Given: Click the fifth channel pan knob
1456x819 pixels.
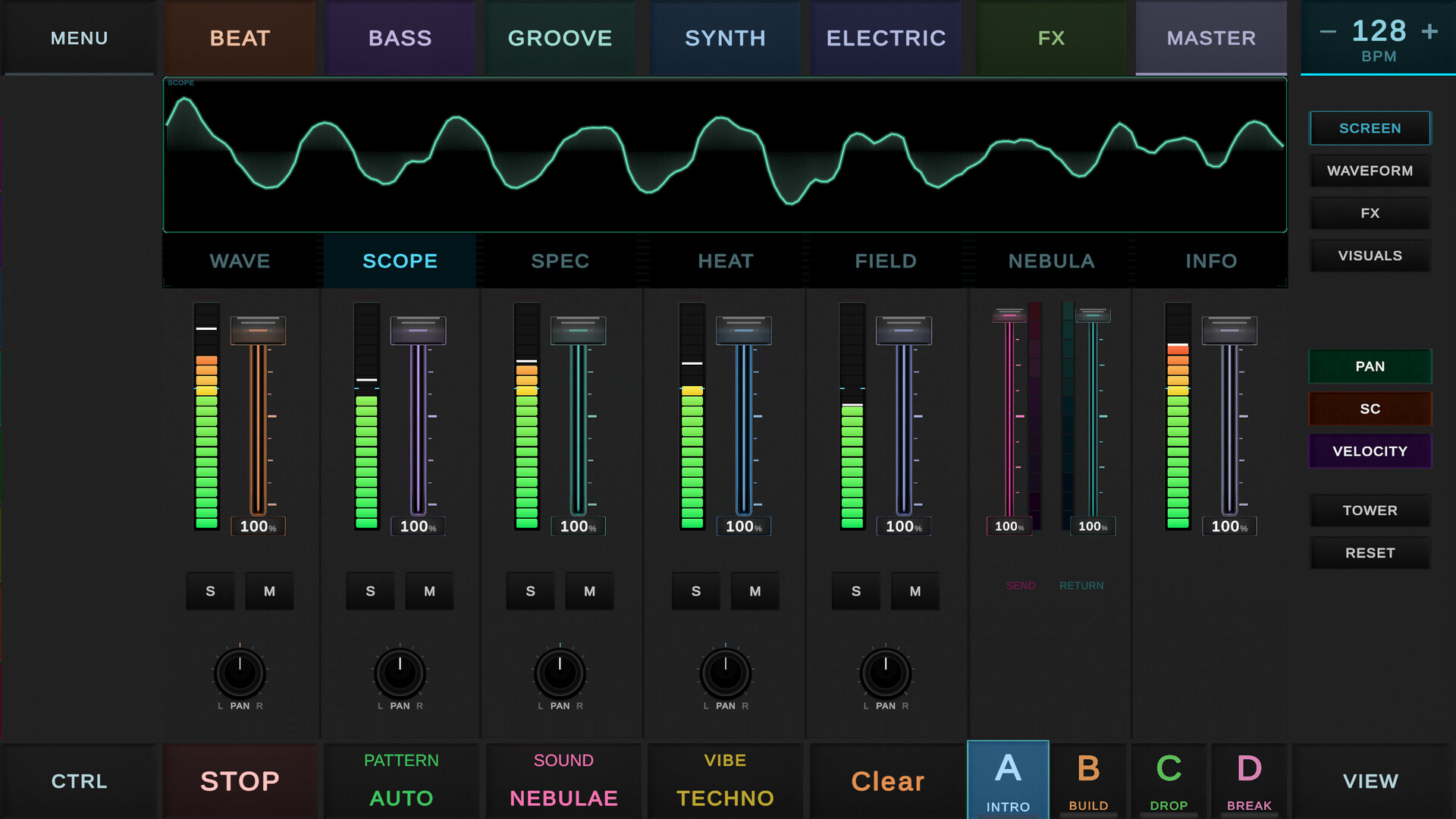Looking at the screenshot, I should pyautogui.click(x=885, y=673).
